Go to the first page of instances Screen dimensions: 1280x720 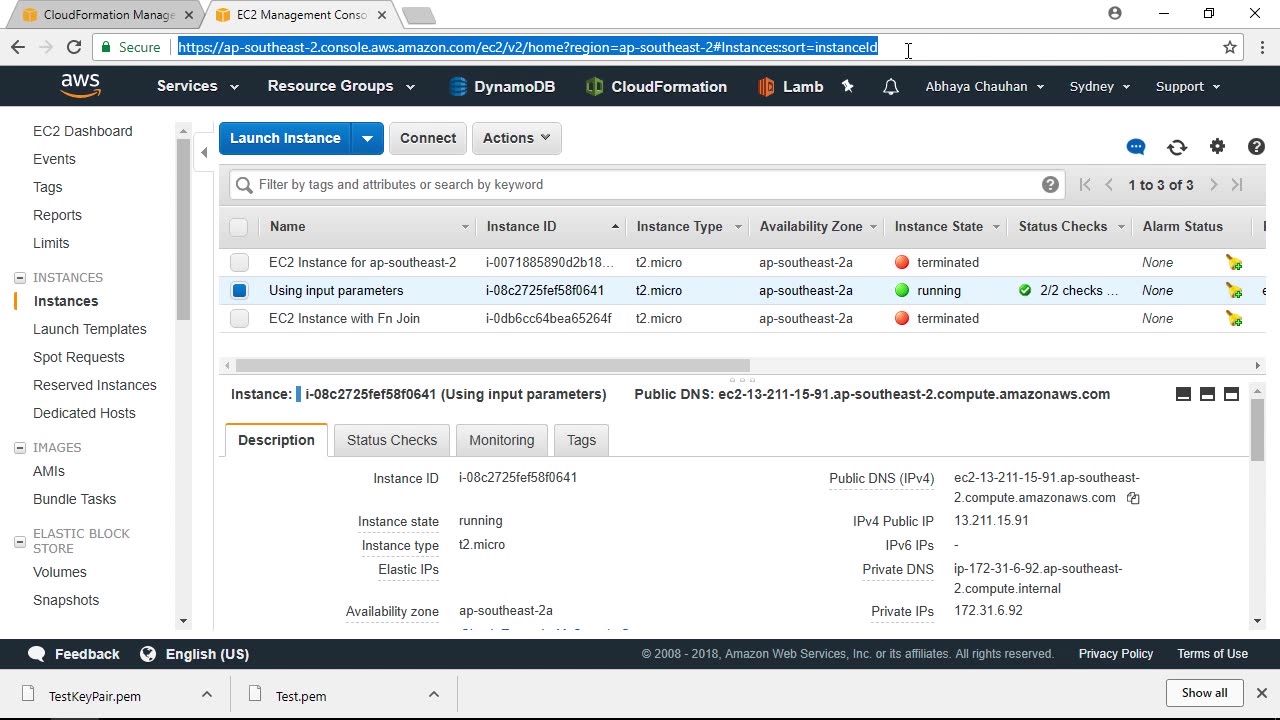[1085, 185]
